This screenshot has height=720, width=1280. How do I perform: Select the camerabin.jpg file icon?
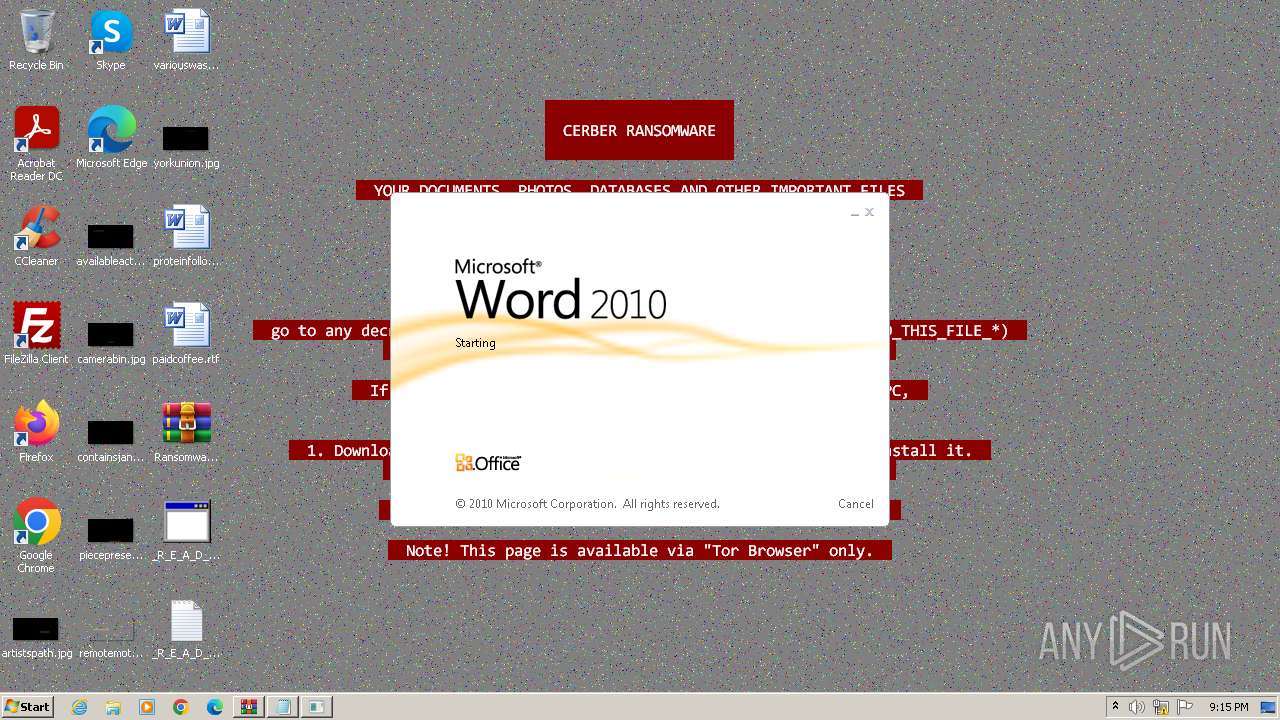[111, 343]
